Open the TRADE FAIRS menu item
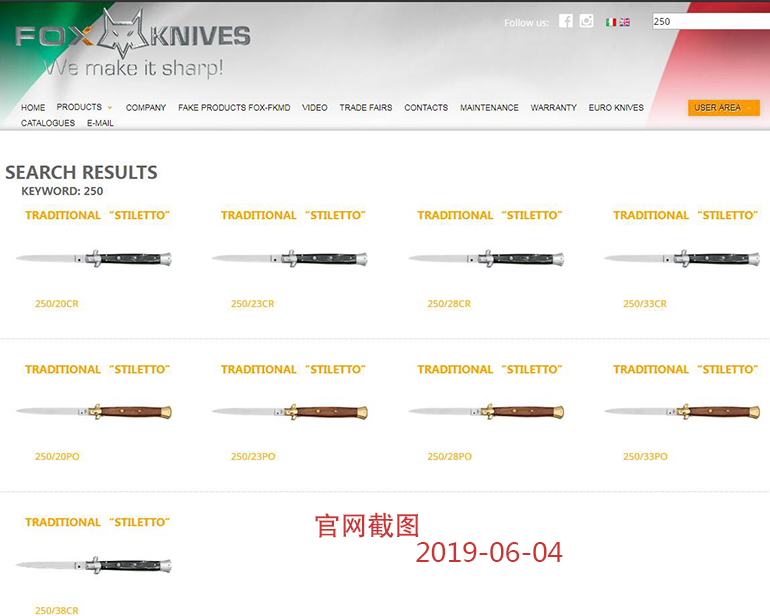Image resolution: width=770 pixels, height=616 pixels. coord(366,108)
